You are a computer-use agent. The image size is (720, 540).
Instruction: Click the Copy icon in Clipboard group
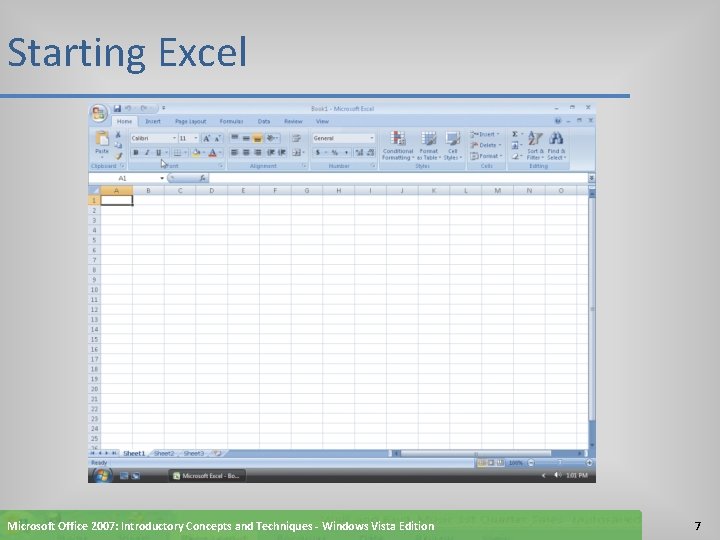coord(118,145)
